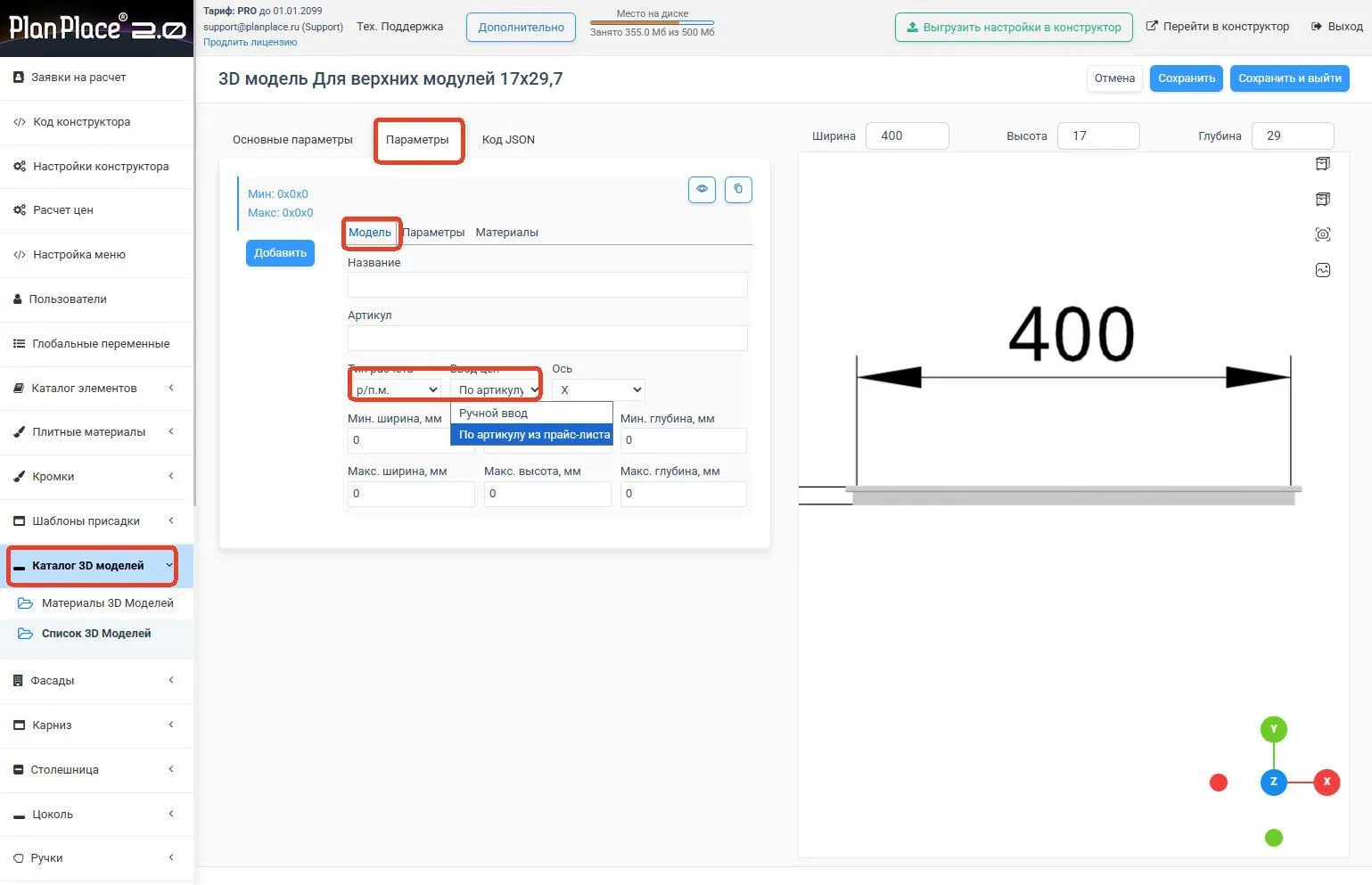
Task: Click the Добавить button
Action: [x=280, y=253]
